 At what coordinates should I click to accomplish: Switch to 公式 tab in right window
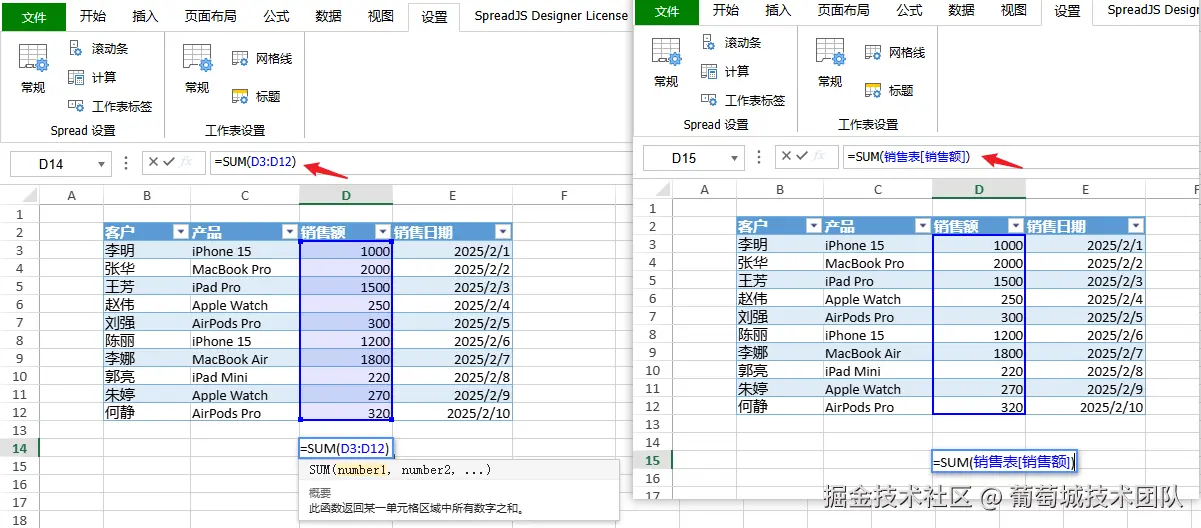[x=909, y=10]
